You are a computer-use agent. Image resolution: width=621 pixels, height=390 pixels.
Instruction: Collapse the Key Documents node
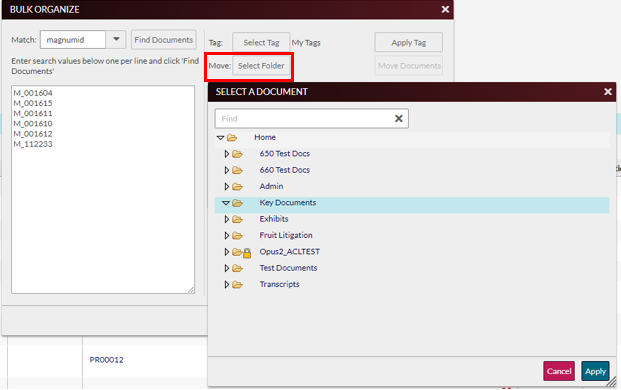coord(226,203)
